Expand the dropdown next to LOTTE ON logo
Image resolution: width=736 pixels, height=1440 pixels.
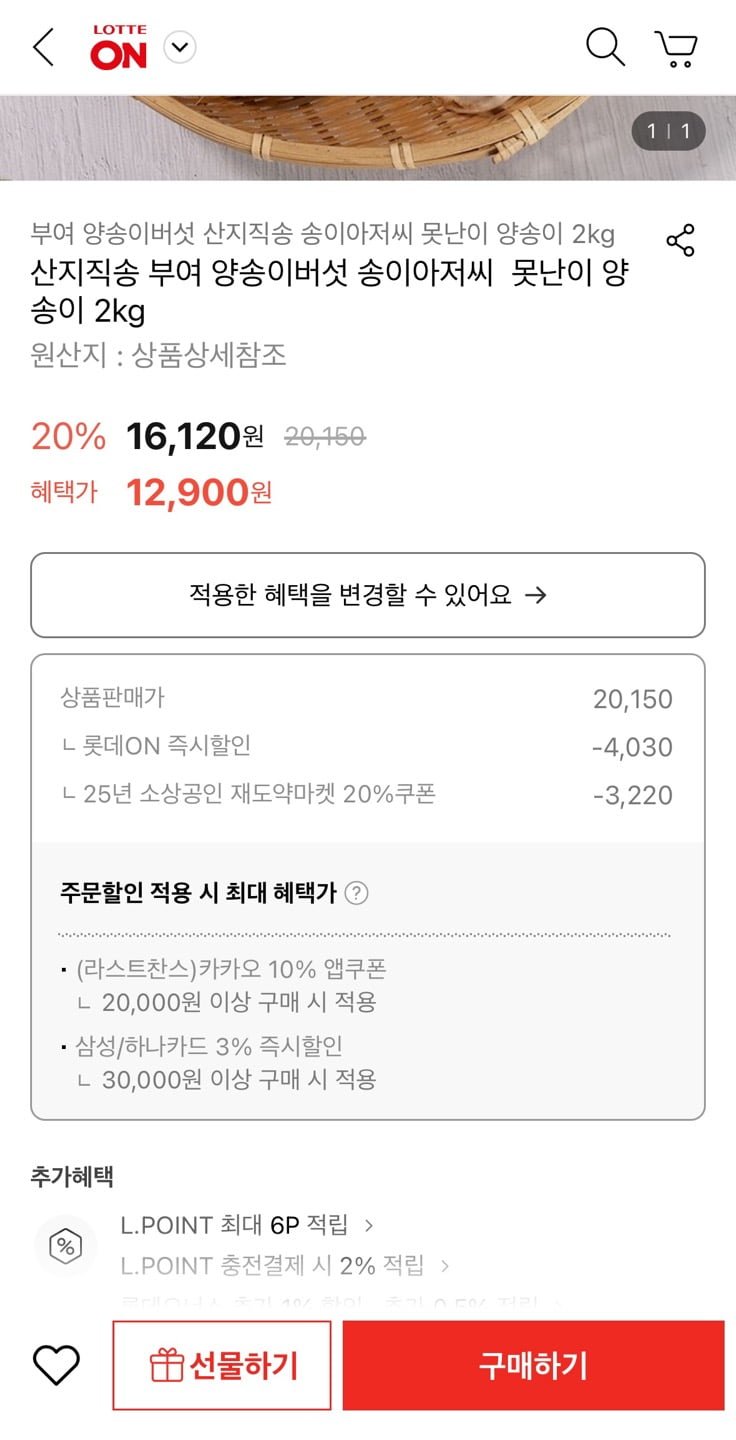click(180, 47)
